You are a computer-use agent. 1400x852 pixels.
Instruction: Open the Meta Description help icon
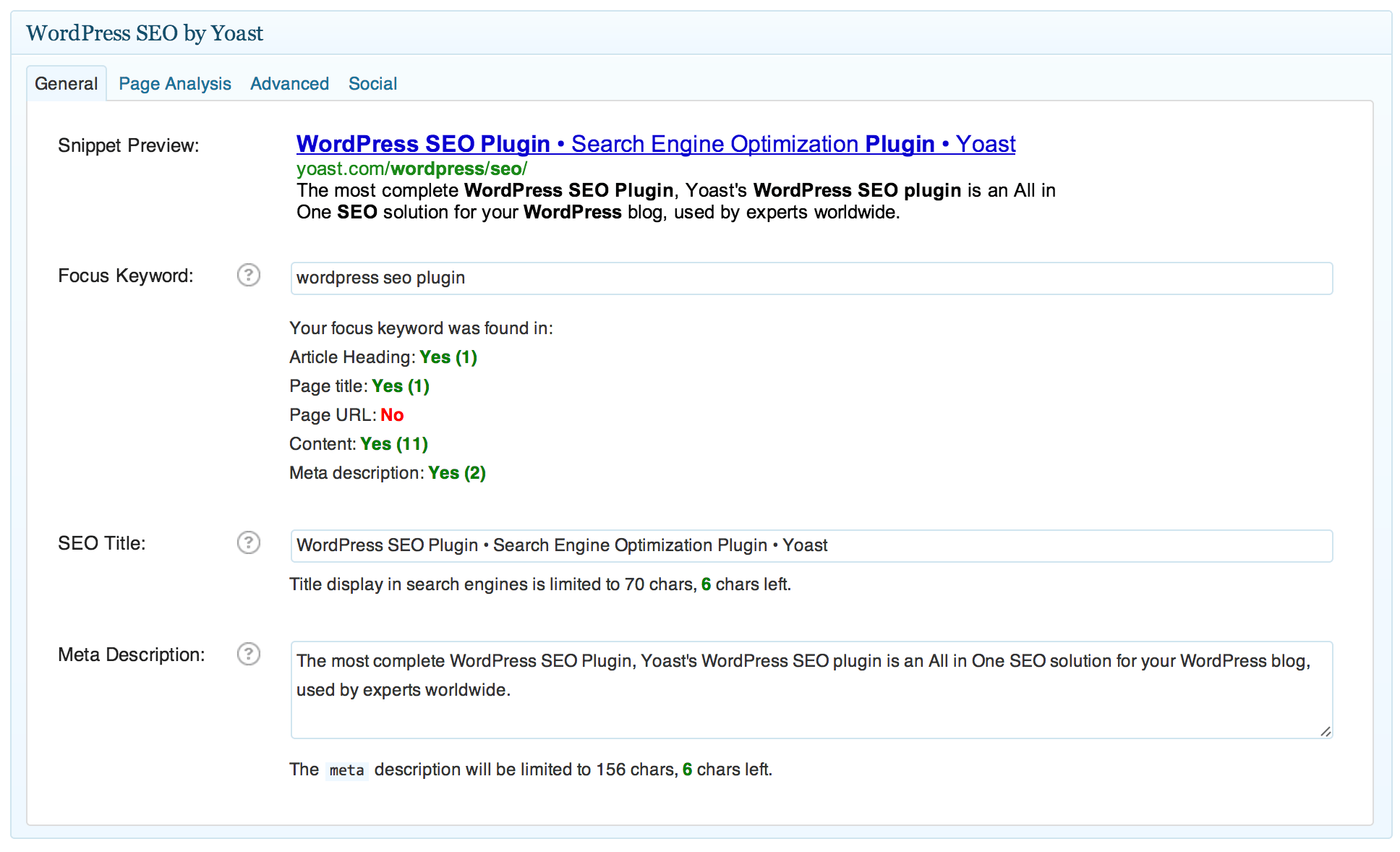click(248, 654)
